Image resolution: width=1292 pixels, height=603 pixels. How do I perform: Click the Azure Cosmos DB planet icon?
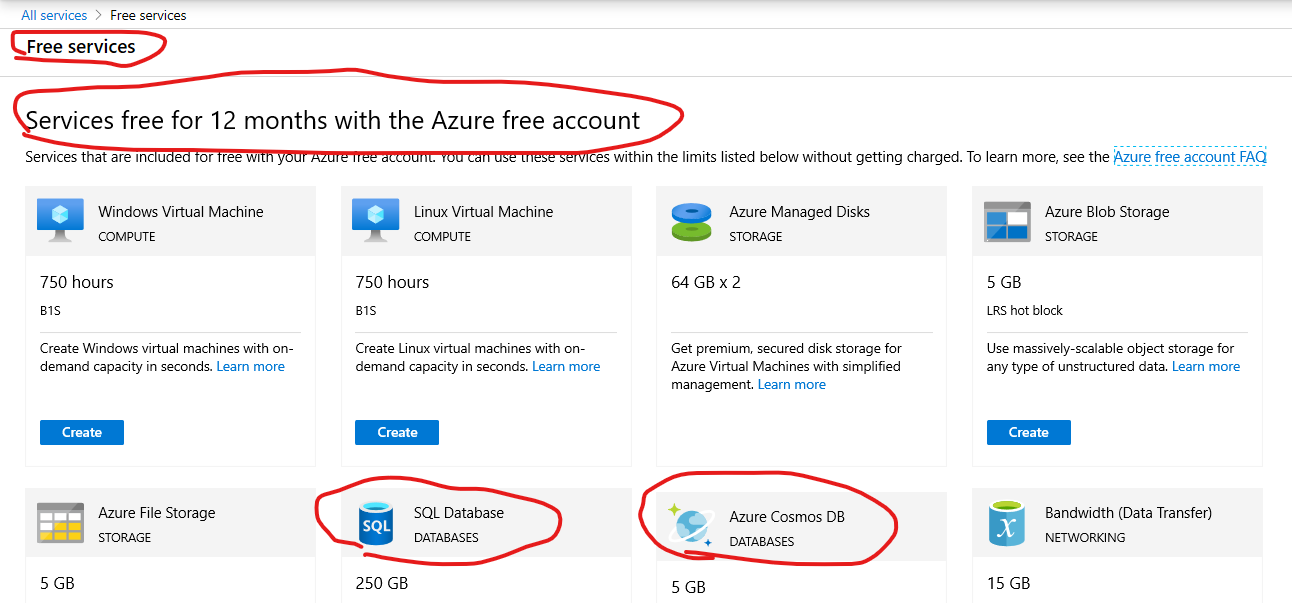coord(692,526)
